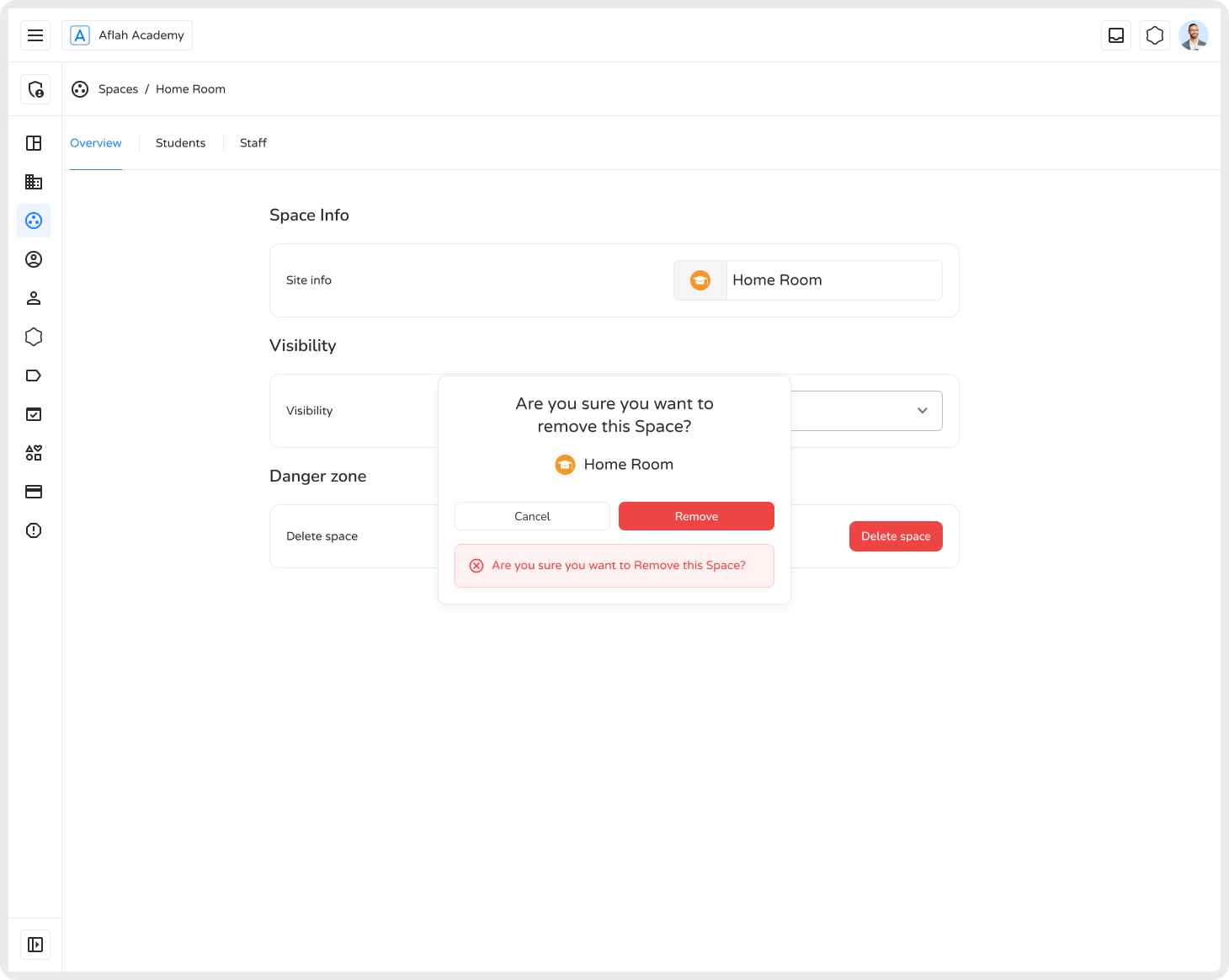Click the alert circle sidebar icon
1229x980 pixels.
(x=34, y=530)
